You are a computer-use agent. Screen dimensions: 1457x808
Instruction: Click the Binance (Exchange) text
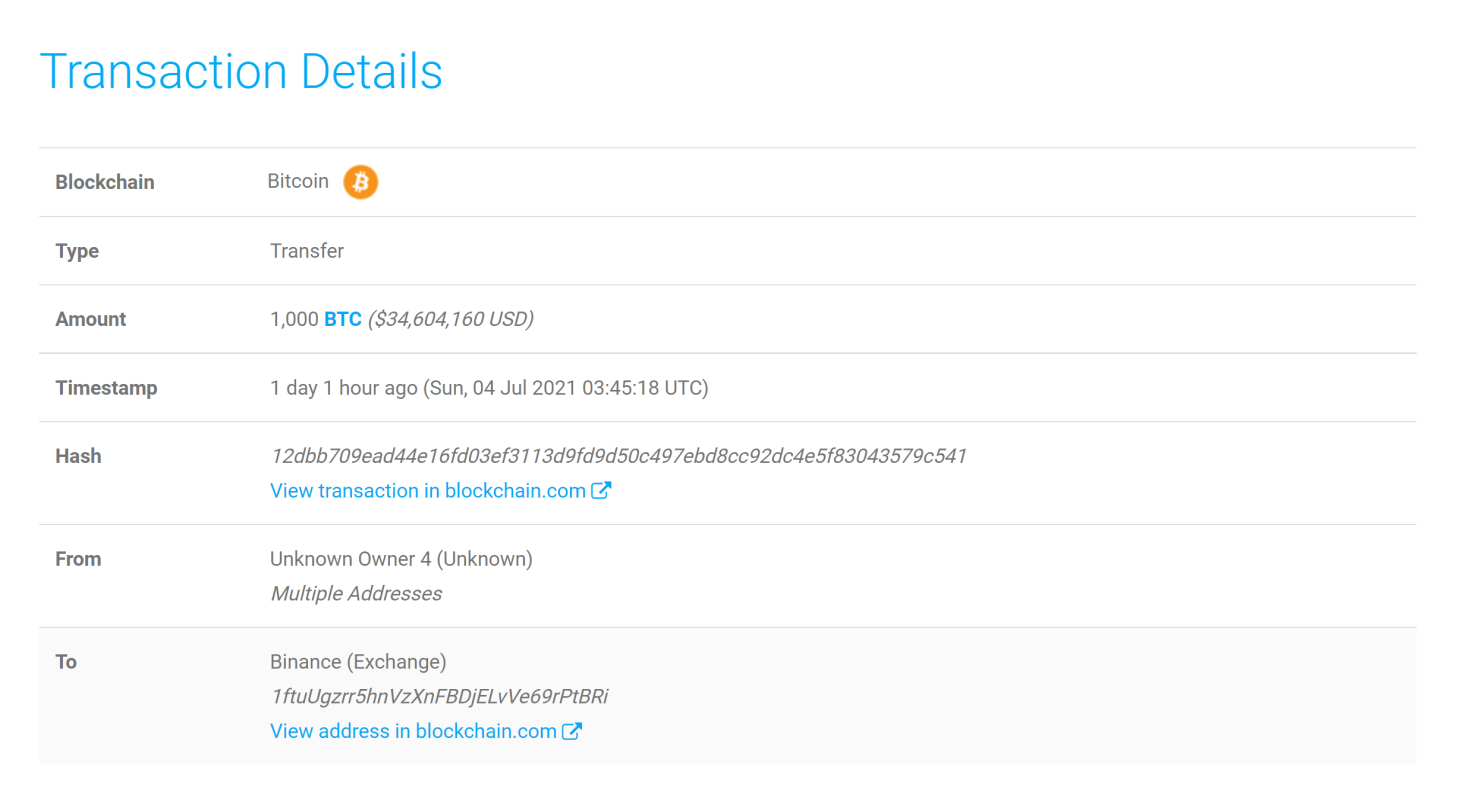[358, 662]
